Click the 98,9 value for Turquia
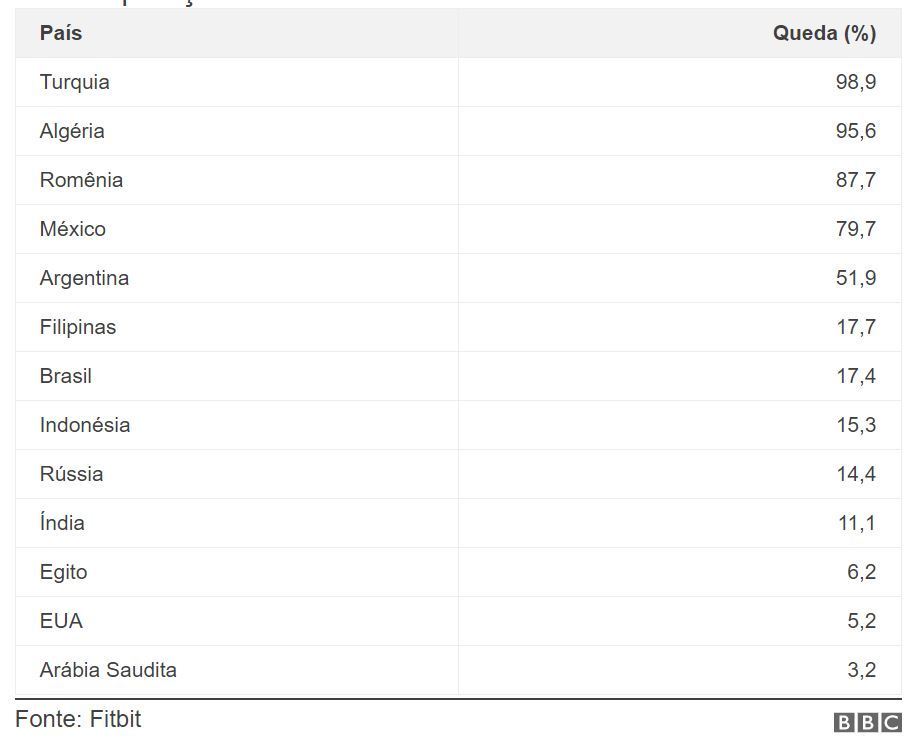919x754 pixels. pos(856,82)
